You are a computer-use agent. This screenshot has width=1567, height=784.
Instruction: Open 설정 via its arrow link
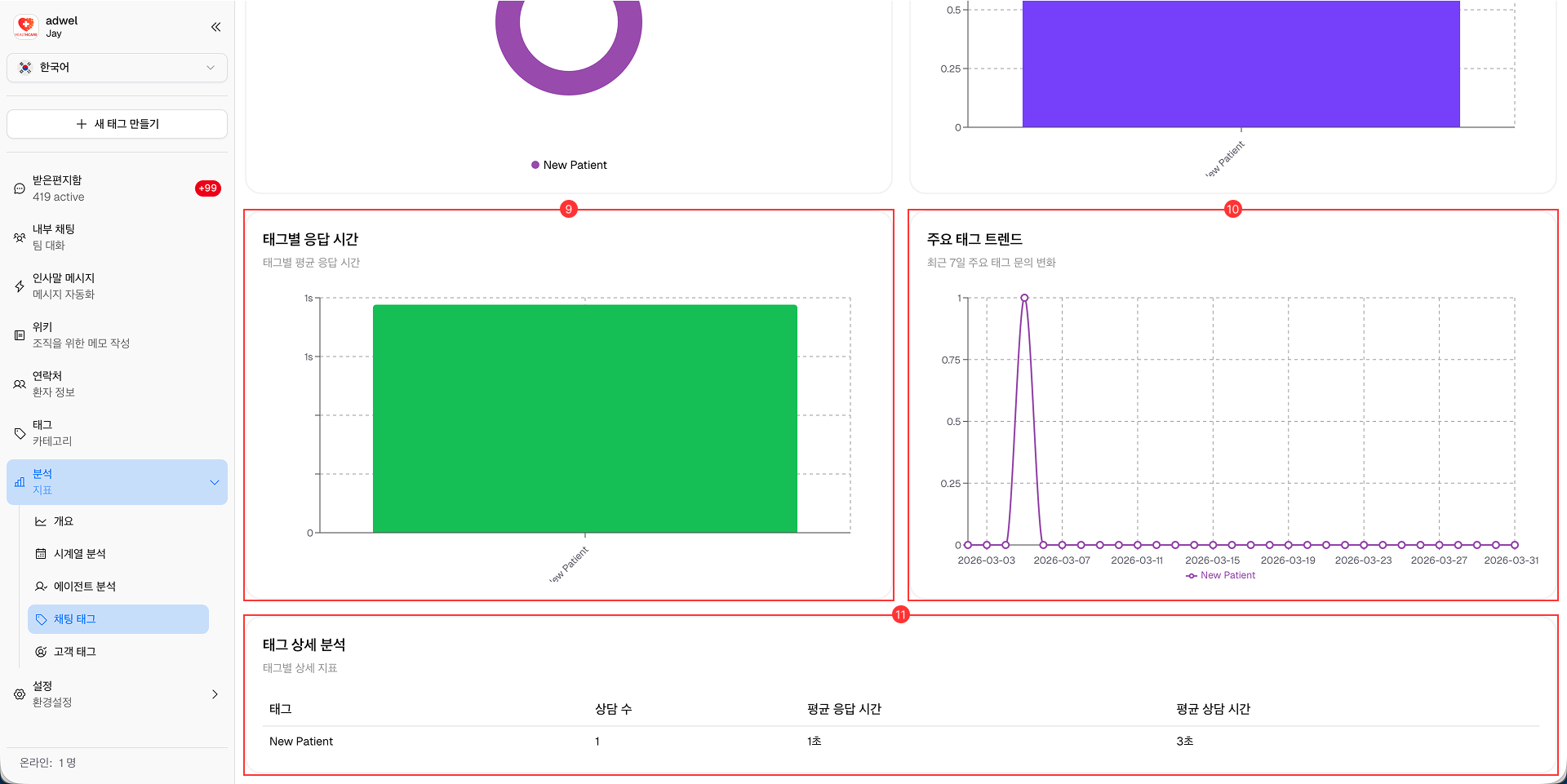[x=215, y=693]
